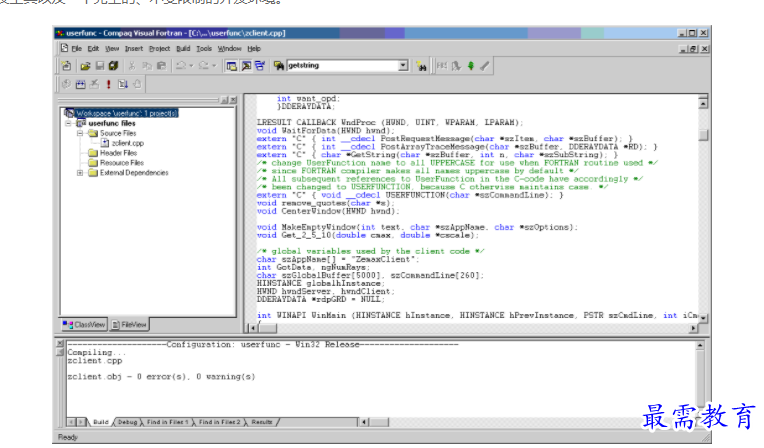The image size is (764, 448).
Task: Open the Project menu
Action: [x=159, y=49]
